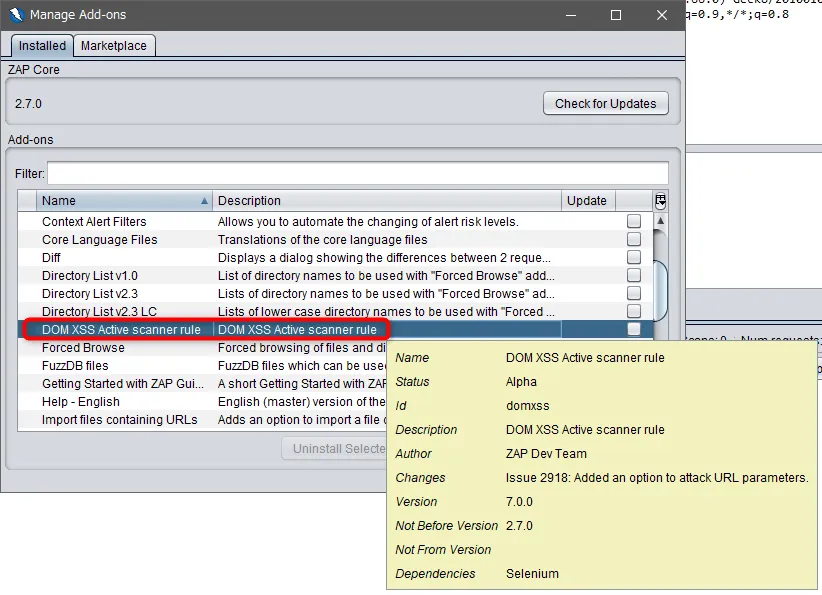Click the Uninstall Selected button
The image size is (822, 595).
(x=334, y=448)
